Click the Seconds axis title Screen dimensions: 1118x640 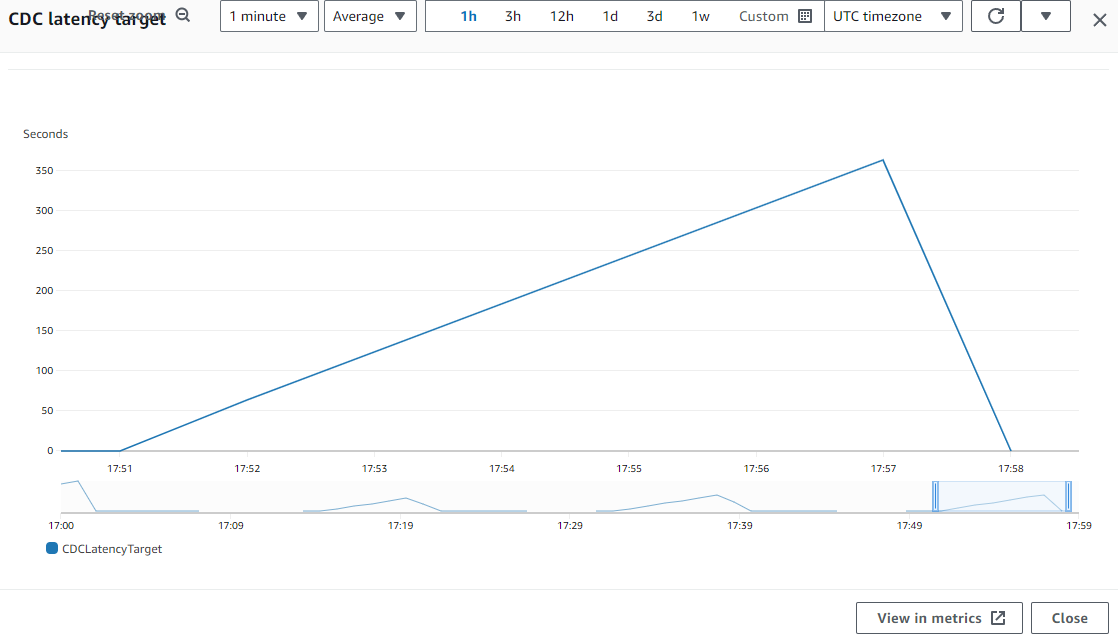tap(46, 134)
